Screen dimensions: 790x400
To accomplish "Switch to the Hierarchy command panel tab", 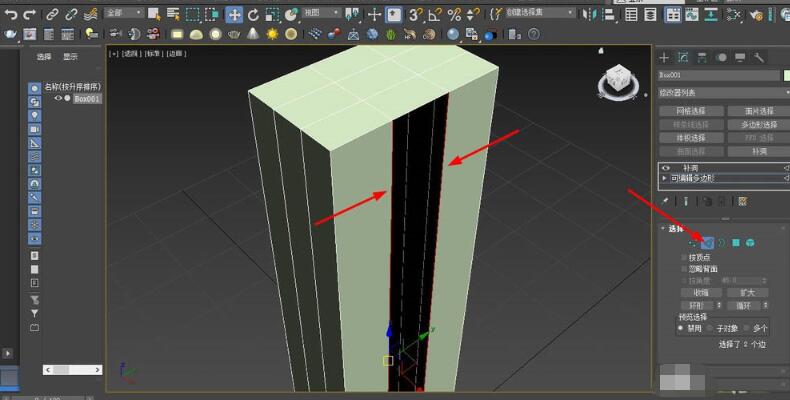I will pos(702,57).
